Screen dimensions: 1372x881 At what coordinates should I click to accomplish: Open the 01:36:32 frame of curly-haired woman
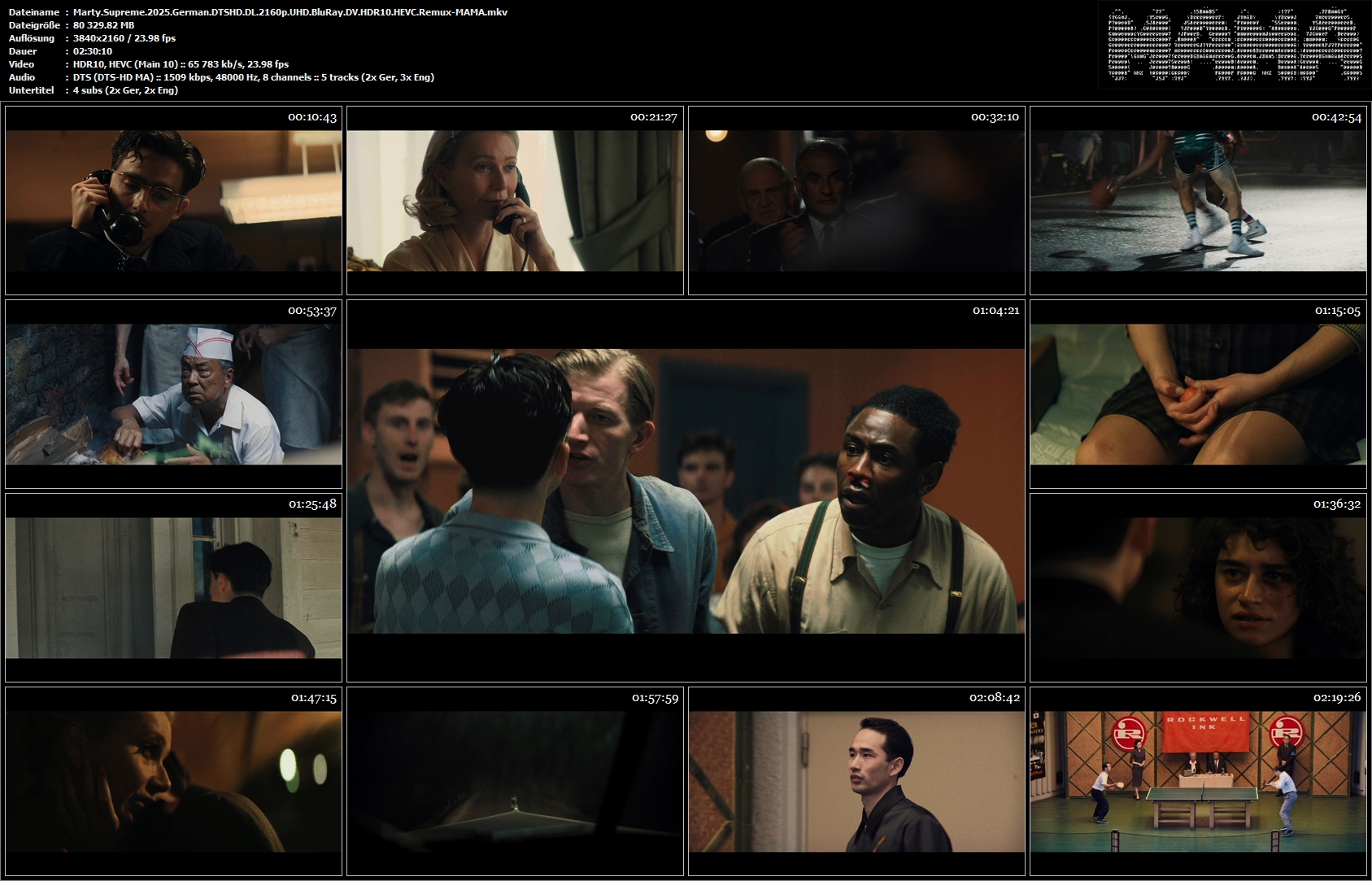tap(1198, 587)
